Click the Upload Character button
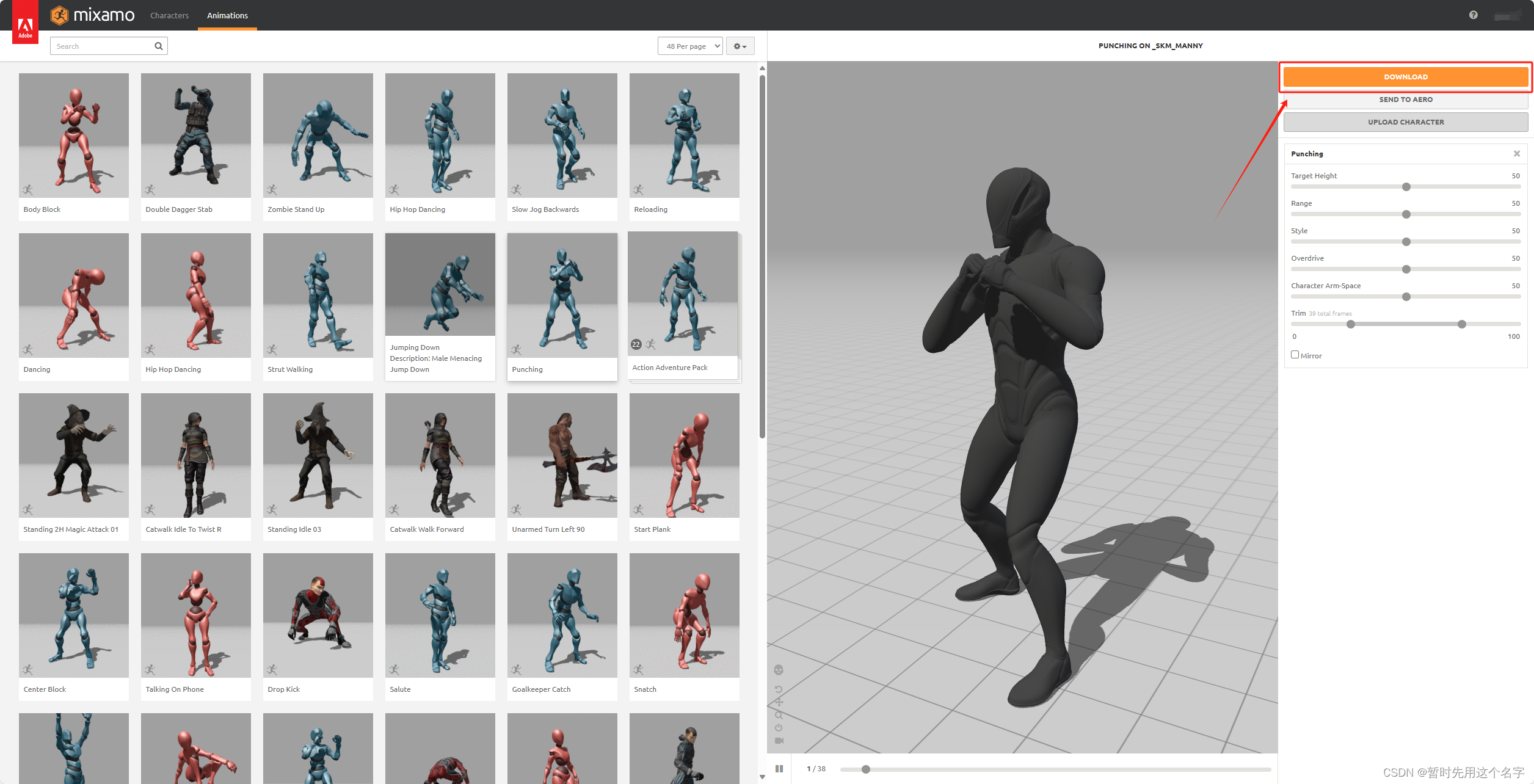This screenshot has width=1534, height=784. pyautogui.click(x=1405, y=122)
